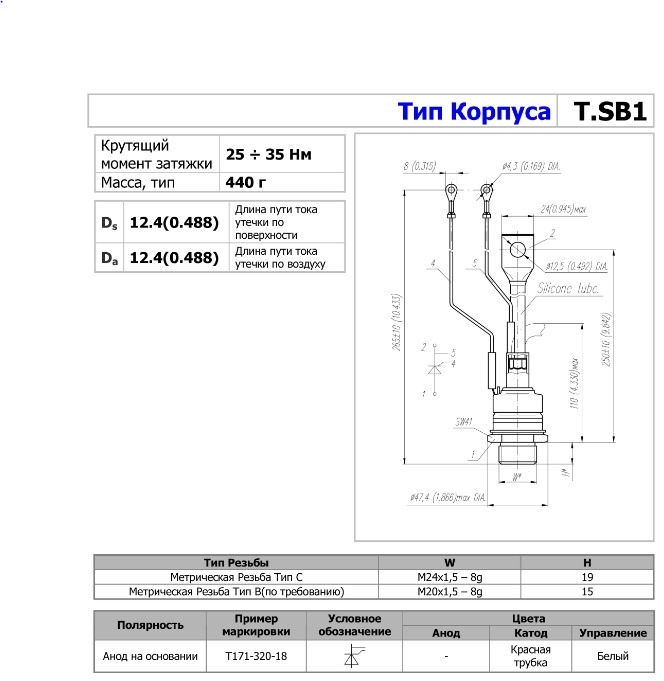Select the H value 15
This screenshot has height=681, width=664.
pos(587,592)
